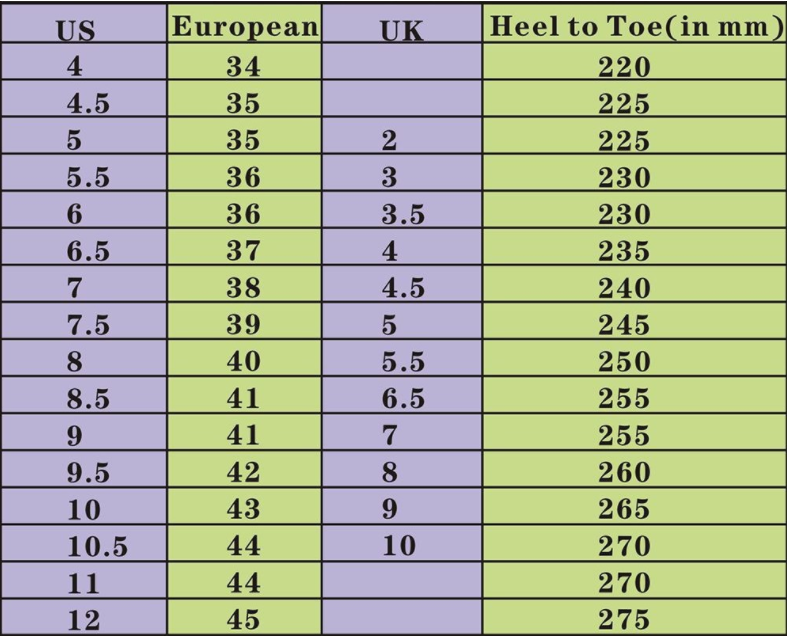Click the 245 mm heel to toe value
This screenshot has height=636, width=787.
click(624, 325)
